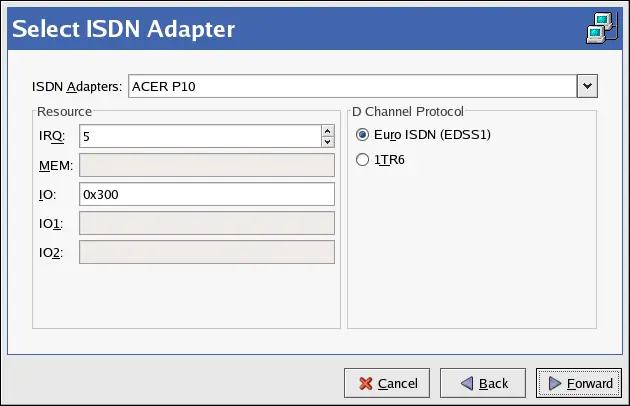630x406 pixels.
Task: Click the ACER P10 adapter combo box
Action: click(x=350, y=86)
